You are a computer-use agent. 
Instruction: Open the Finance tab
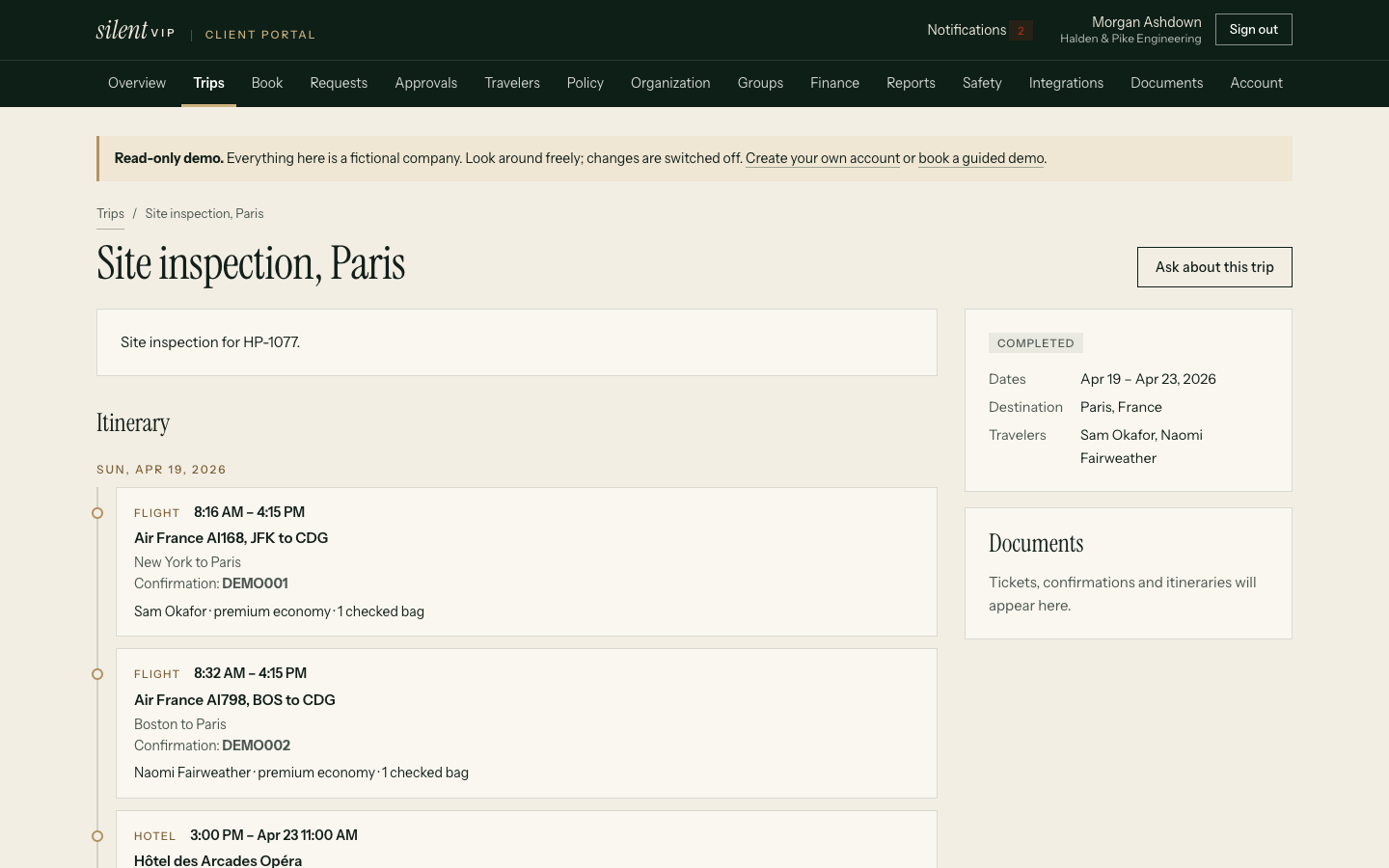[x=834, y=83]
